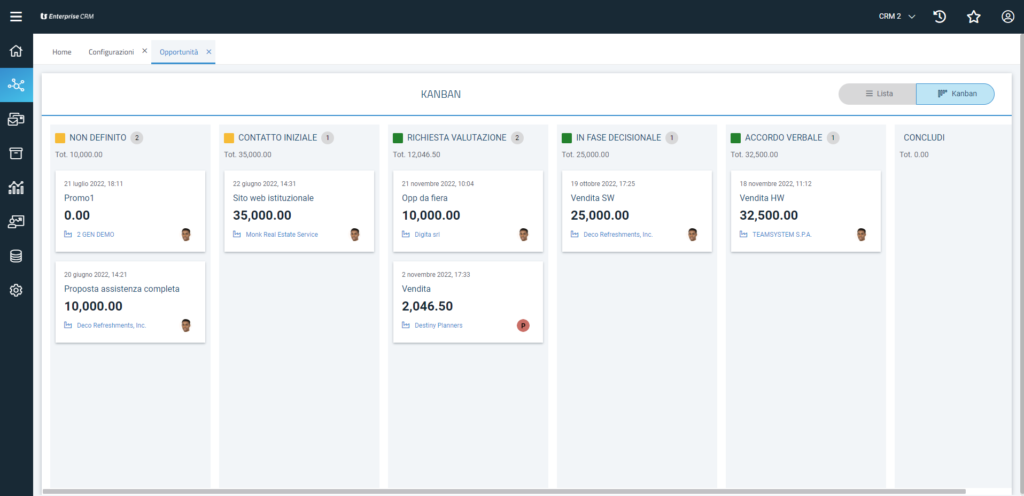Image resolution: width=1024 pixels, height=496 pixels.
Task: Open the Digita srl company link
Action: (x=427, y=234)
